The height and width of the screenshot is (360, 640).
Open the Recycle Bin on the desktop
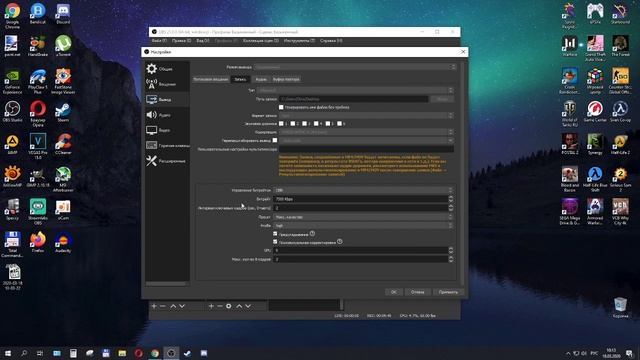coord(620,307)
